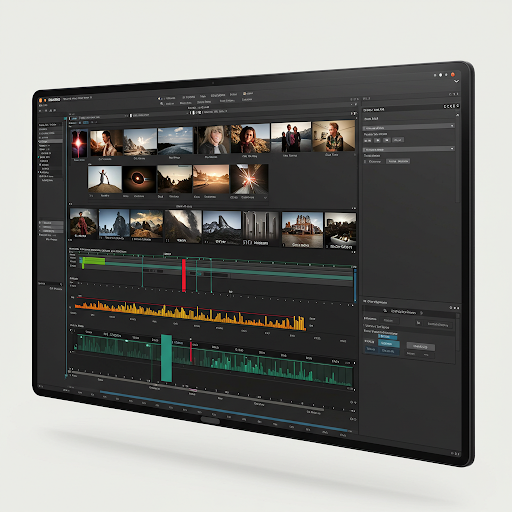This screenshot has height=512, width=512.
Task: Toggle the small blue filter chip above thumbnails
Action: coord(86,123)
